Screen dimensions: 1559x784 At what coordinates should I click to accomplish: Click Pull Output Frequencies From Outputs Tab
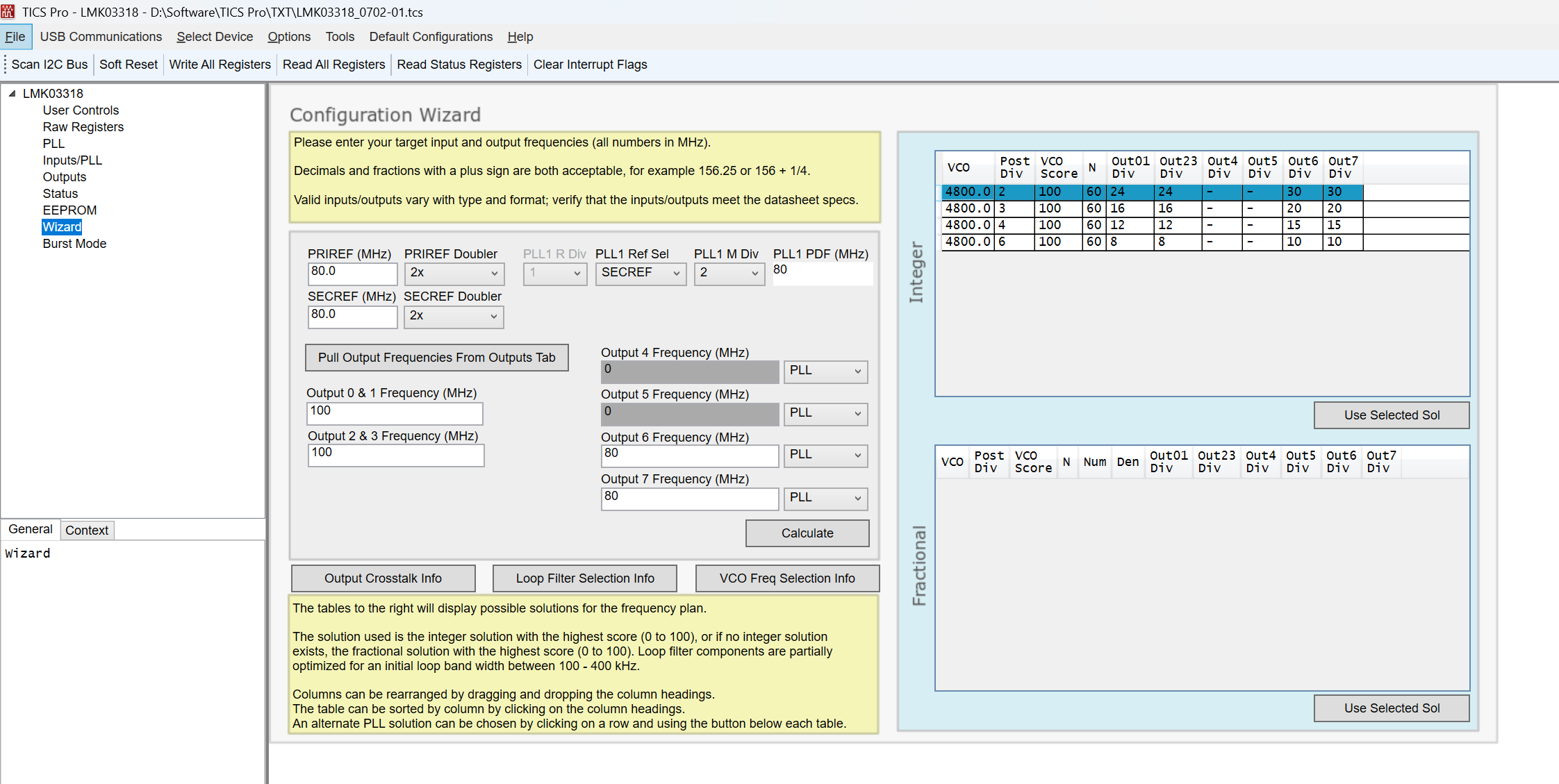pos(436,358)
